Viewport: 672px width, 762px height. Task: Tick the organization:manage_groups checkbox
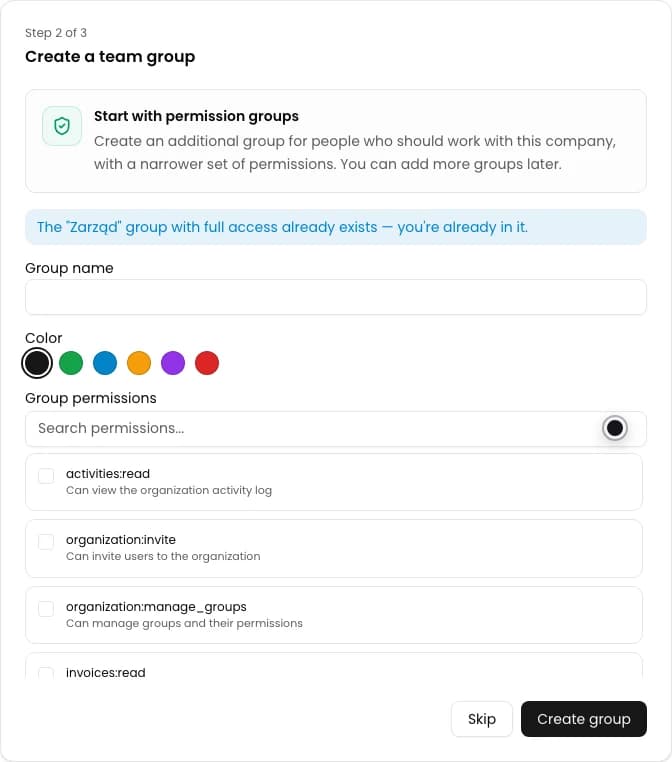(x=46, y=609)
